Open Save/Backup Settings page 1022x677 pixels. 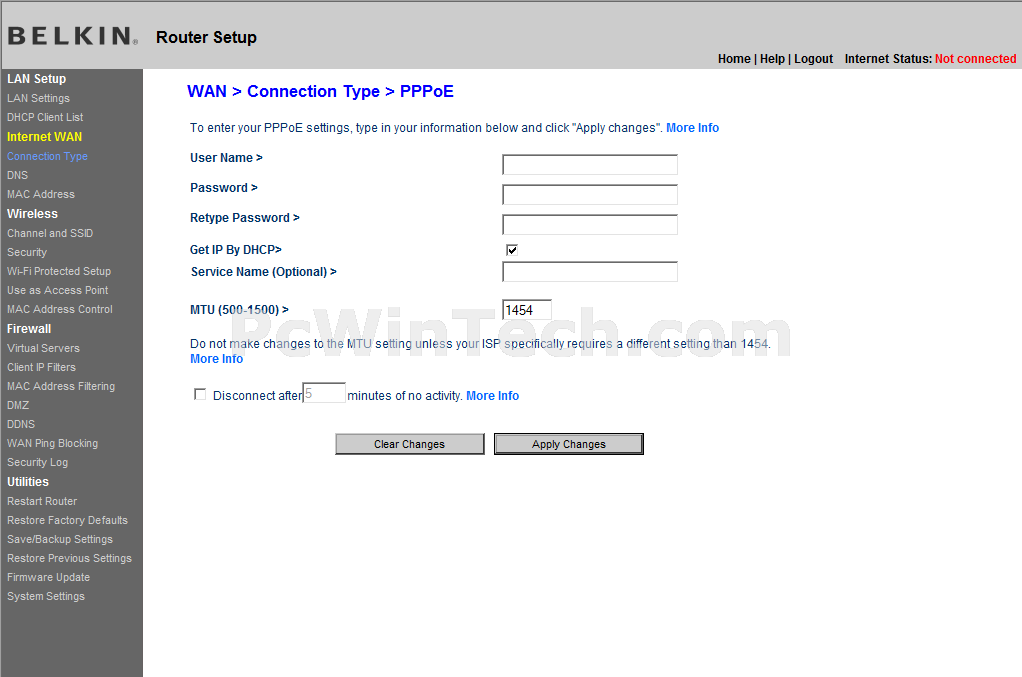point(60,539)
